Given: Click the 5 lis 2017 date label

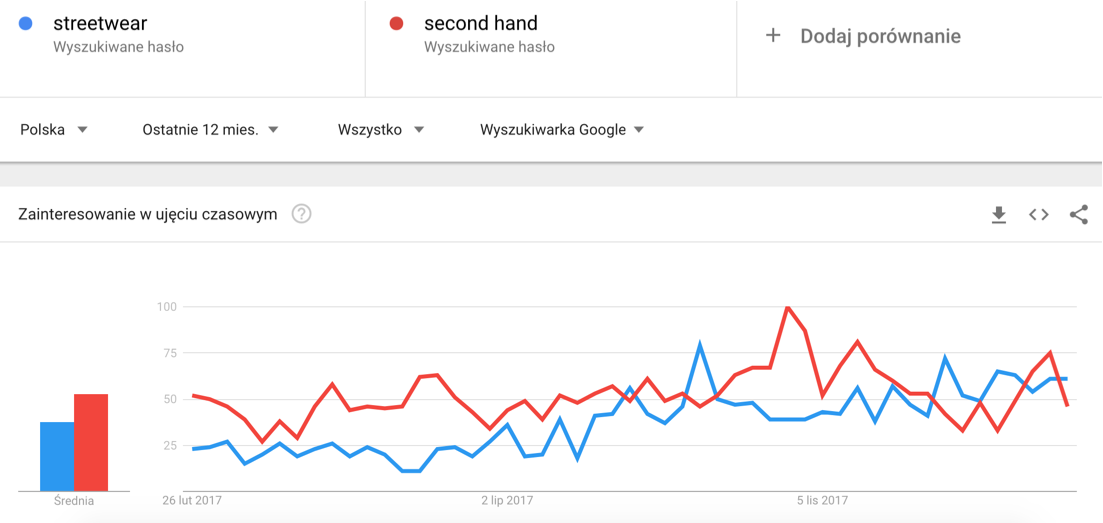Looking at the screenshot, I should coord(822,501).
